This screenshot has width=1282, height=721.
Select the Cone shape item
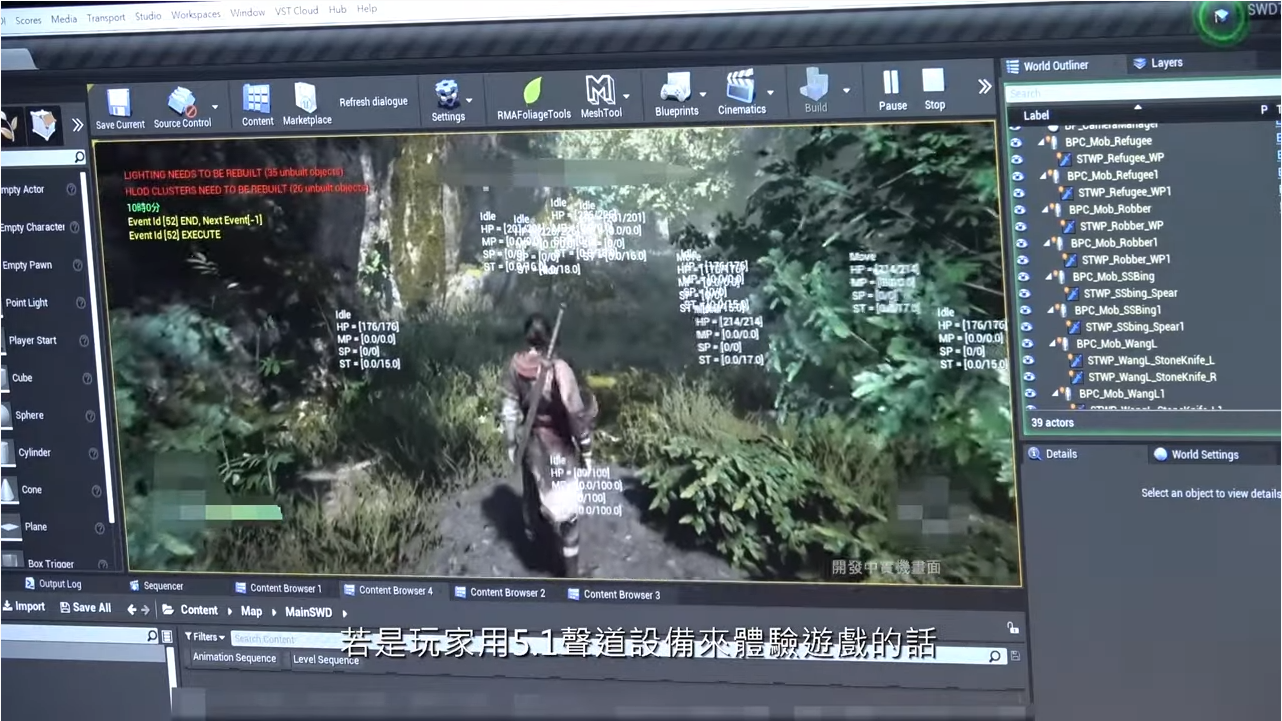(x=32, y=490)
